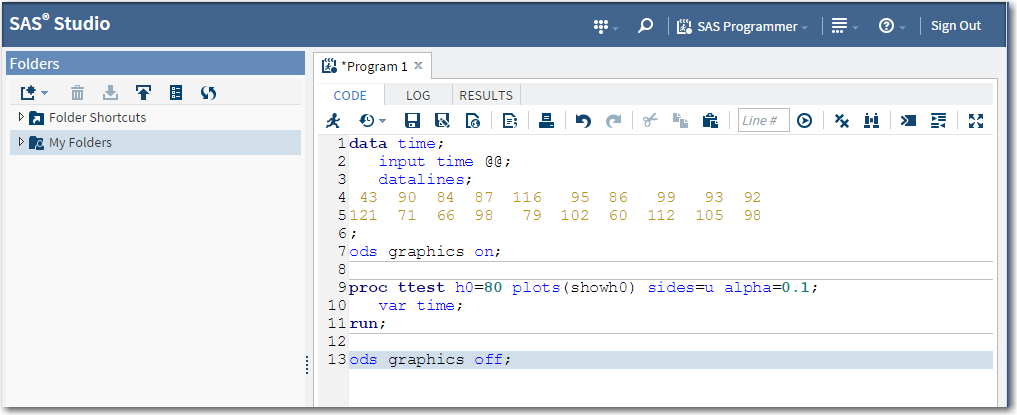Click the Find and replace binoculars icon
Viewport: 1017px width, 415px height.
(x=871, y=121)
